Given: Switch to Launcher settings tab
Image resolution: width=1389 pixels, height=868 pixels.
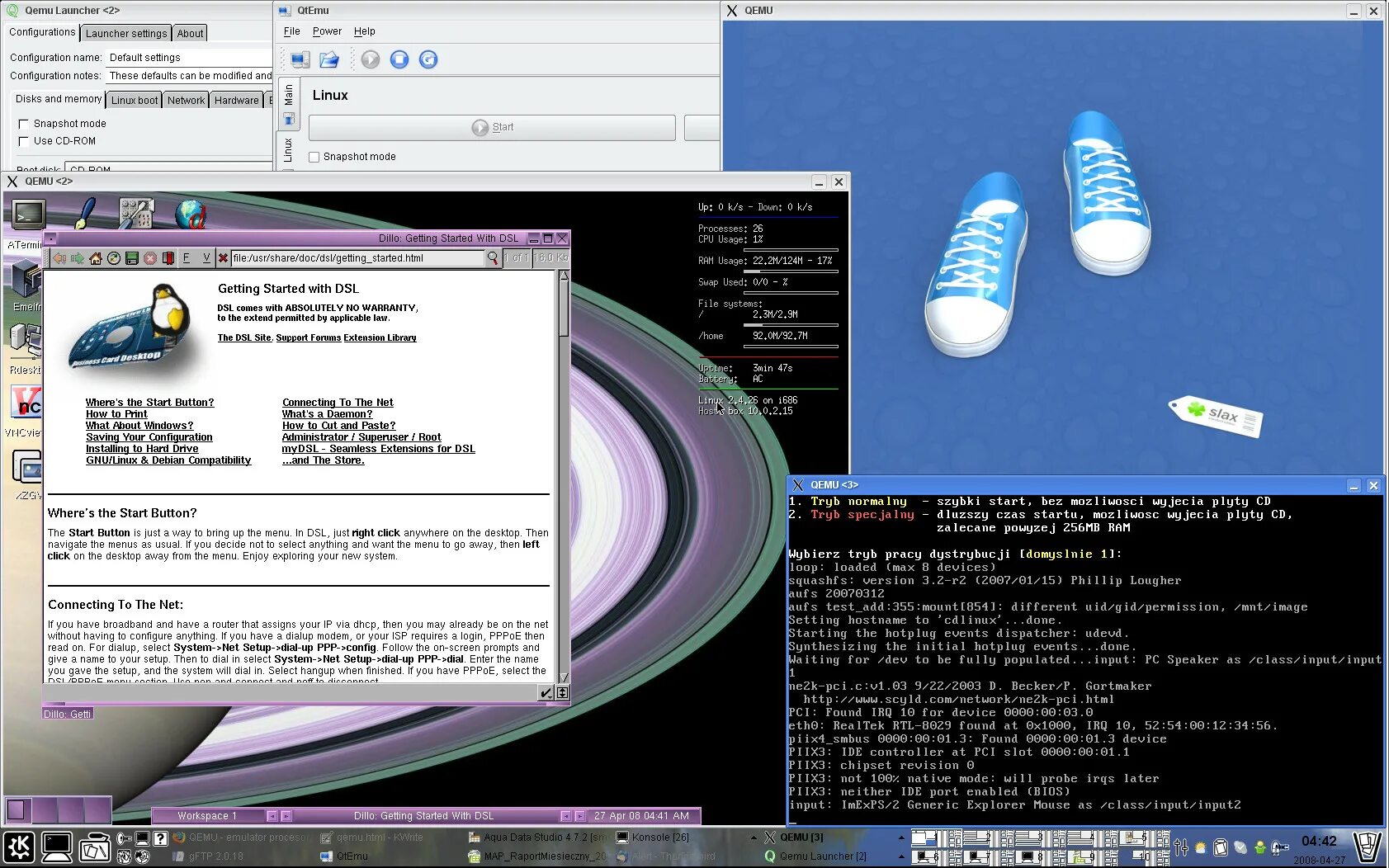Looking at the screenshot, I should click(126, 33).
